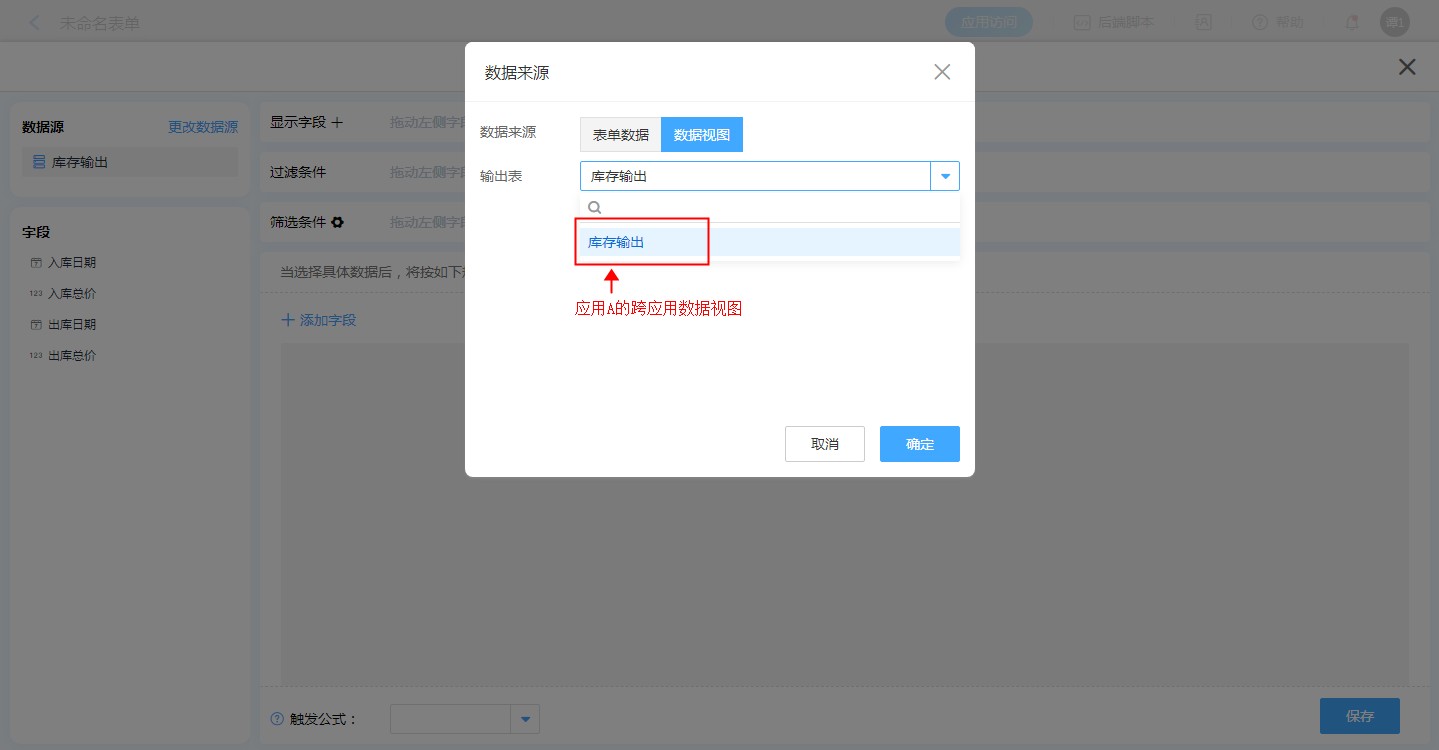Choose 库存输出 from the dropdown list
The image size is (1439, 750).
[616, 242]
